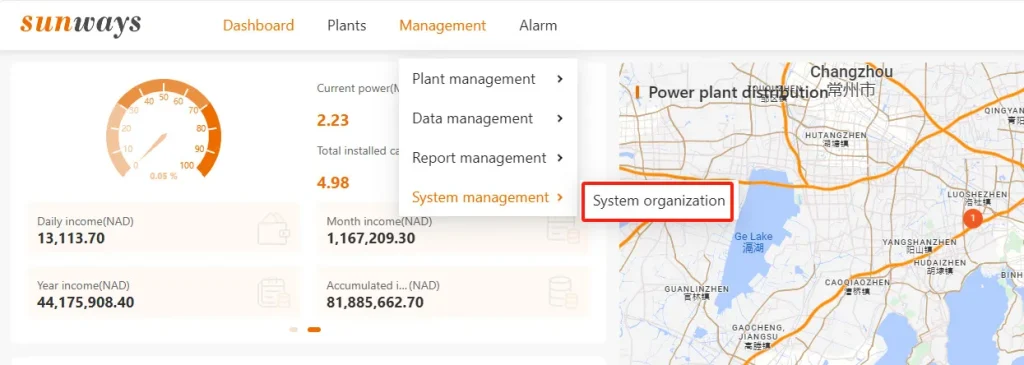Select the active orange carousel dot
This screenshot has height=365, width=1024.
[314, 330]
